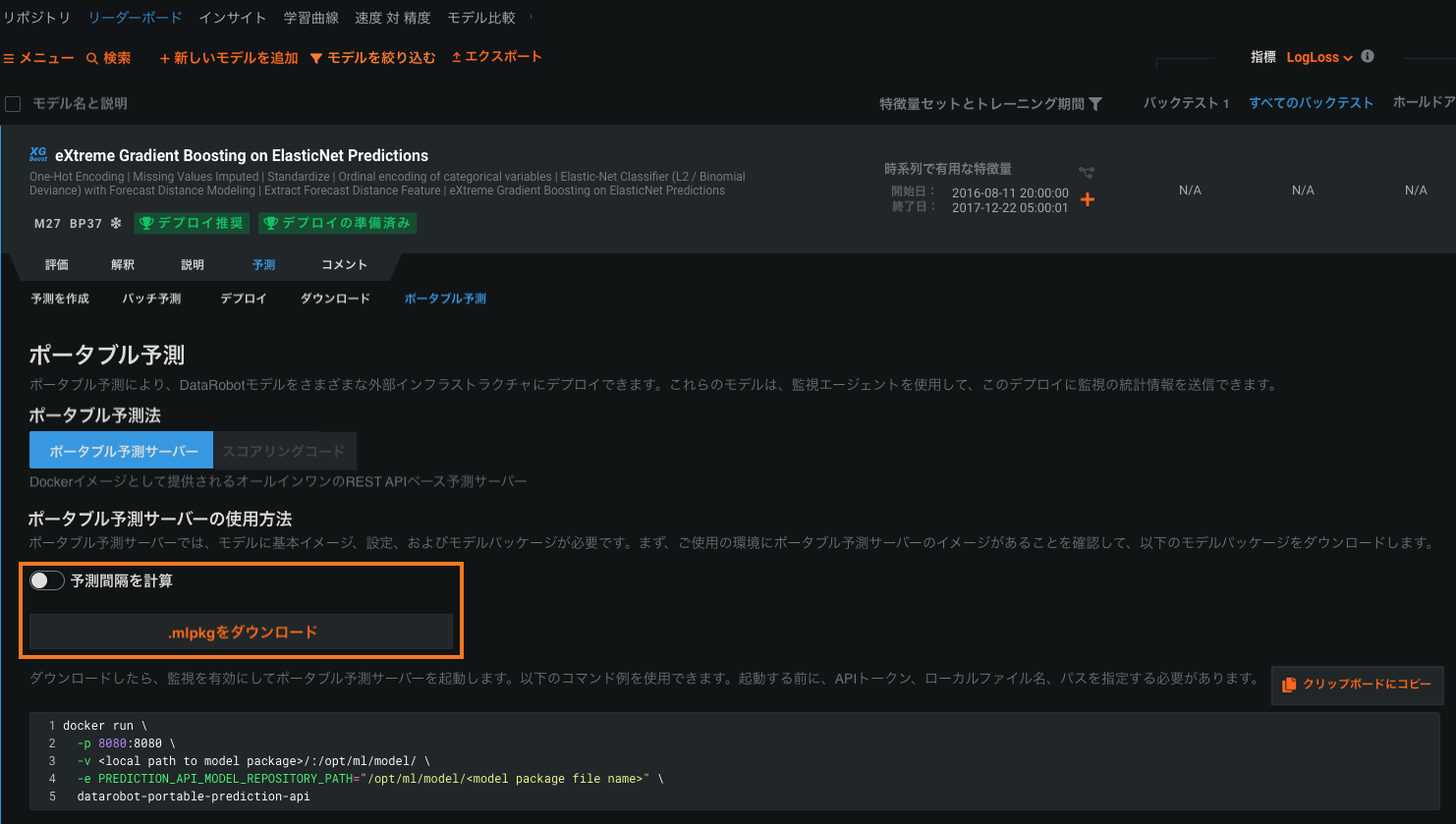The width and height of the screenshot is (1456, 824).
Task: Click the blueprint graph icon beside feature list
Action: coord(1086,173)
